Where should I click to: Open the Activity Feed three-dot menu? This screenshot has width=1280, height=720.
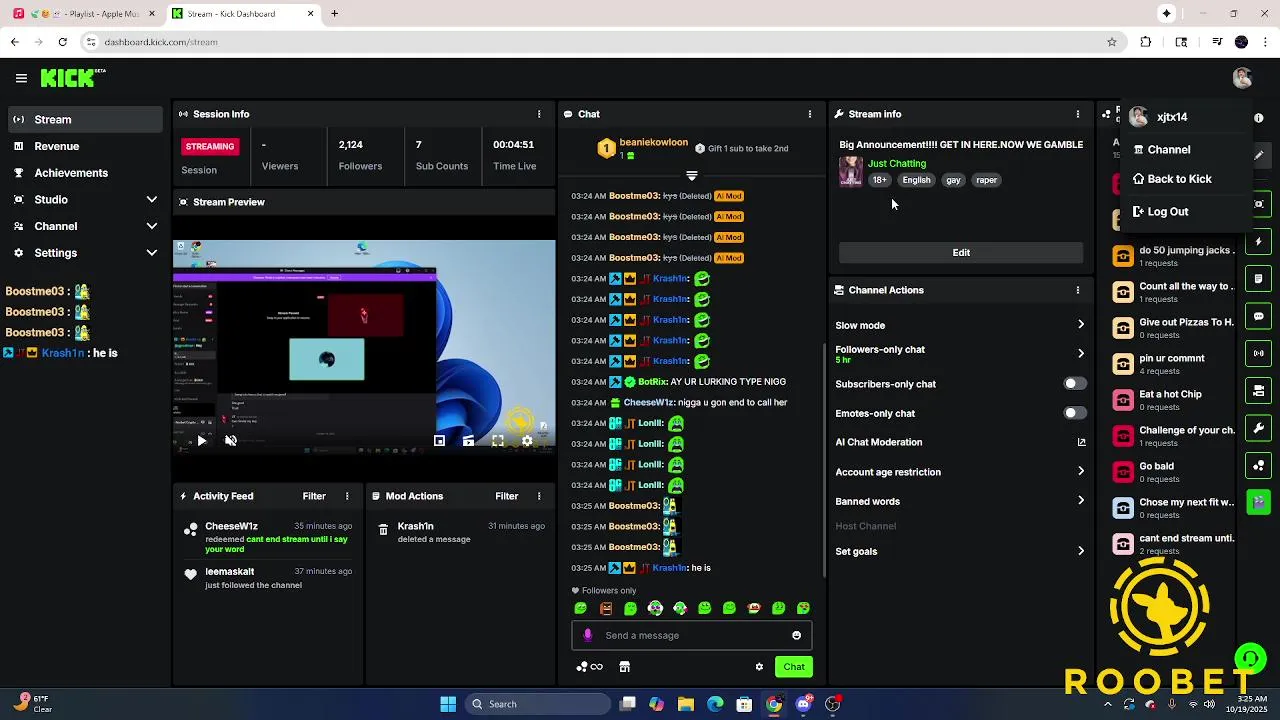tap(347, 496)
